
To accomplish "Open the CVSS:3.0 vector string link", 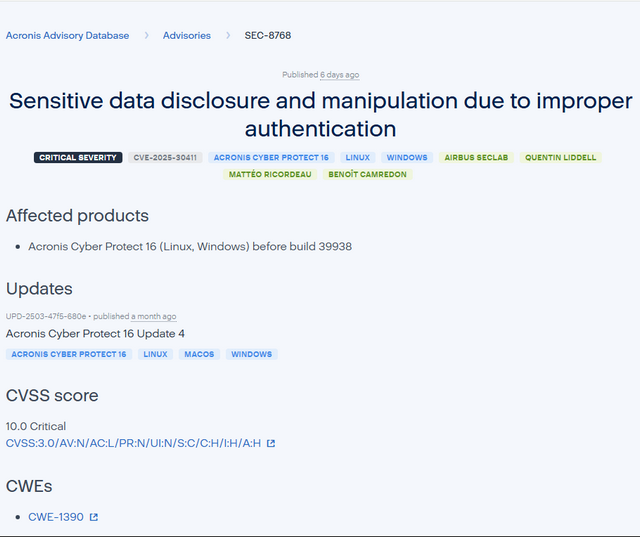I will click(133, 443).
